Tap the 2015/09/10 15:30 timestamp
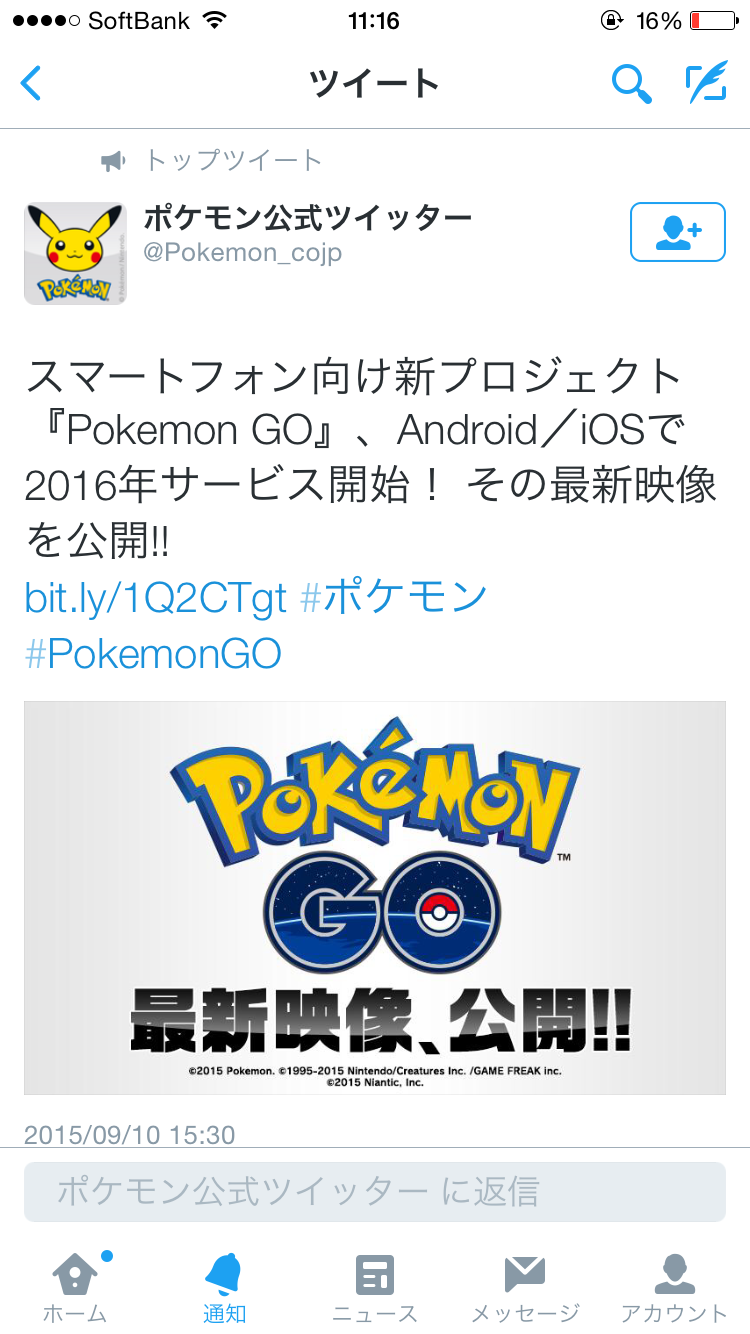Image resolution: width=750 pixels, height=1334 pixels. pyautogui.click(x=129, y=1135)
